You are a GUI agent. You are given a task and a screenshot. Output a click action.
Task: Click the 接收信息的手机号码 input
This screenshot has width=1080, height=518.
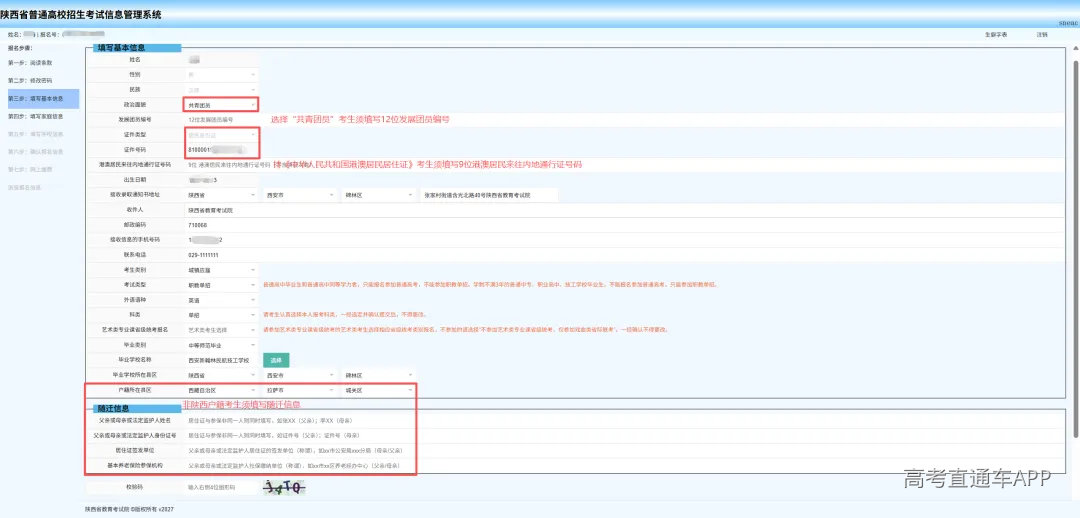pos(624,240)
